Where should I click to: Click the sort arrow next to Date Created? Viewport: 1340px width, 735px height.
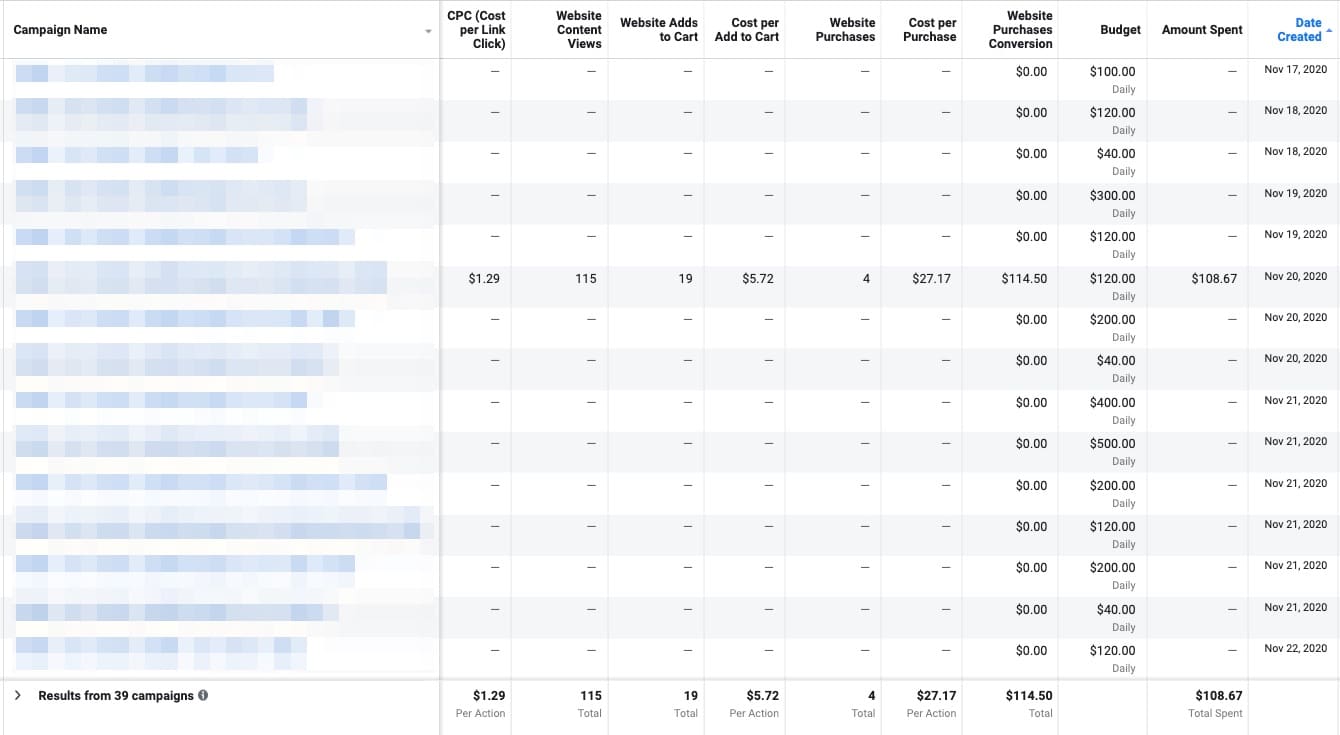(1329, 33)
